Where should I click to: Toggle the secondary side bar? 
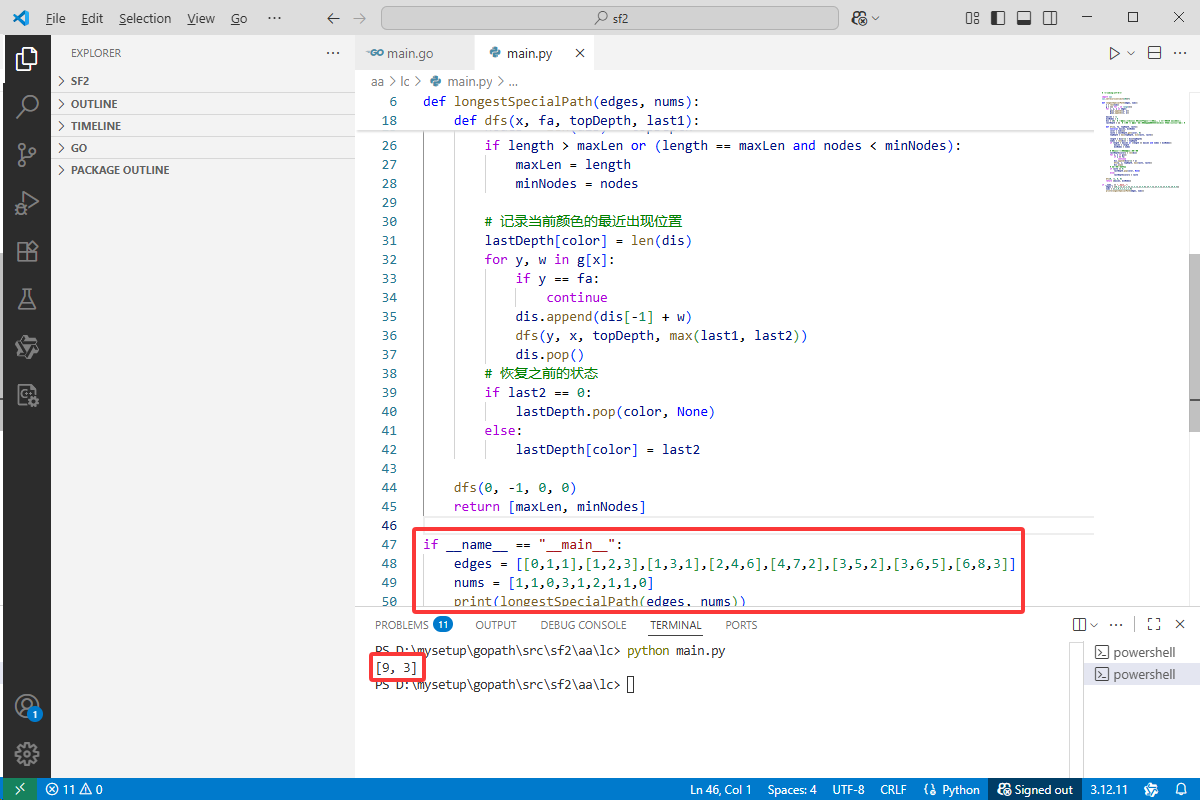[1050, 18]
